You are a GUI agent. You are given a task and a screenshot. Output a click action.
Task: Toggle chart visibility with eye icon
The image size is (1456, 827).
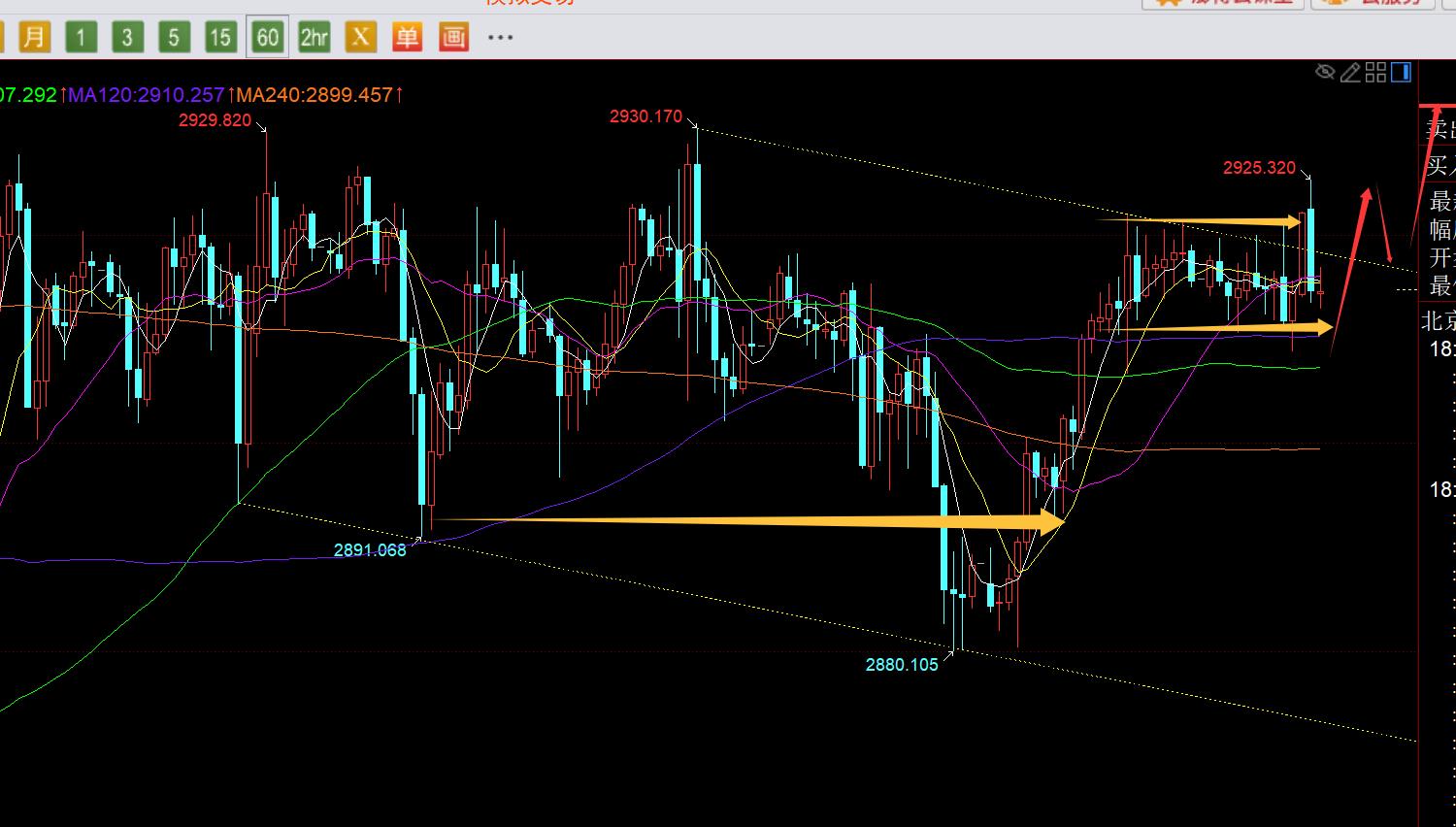pyautogui.click(x=1325, y=72)
